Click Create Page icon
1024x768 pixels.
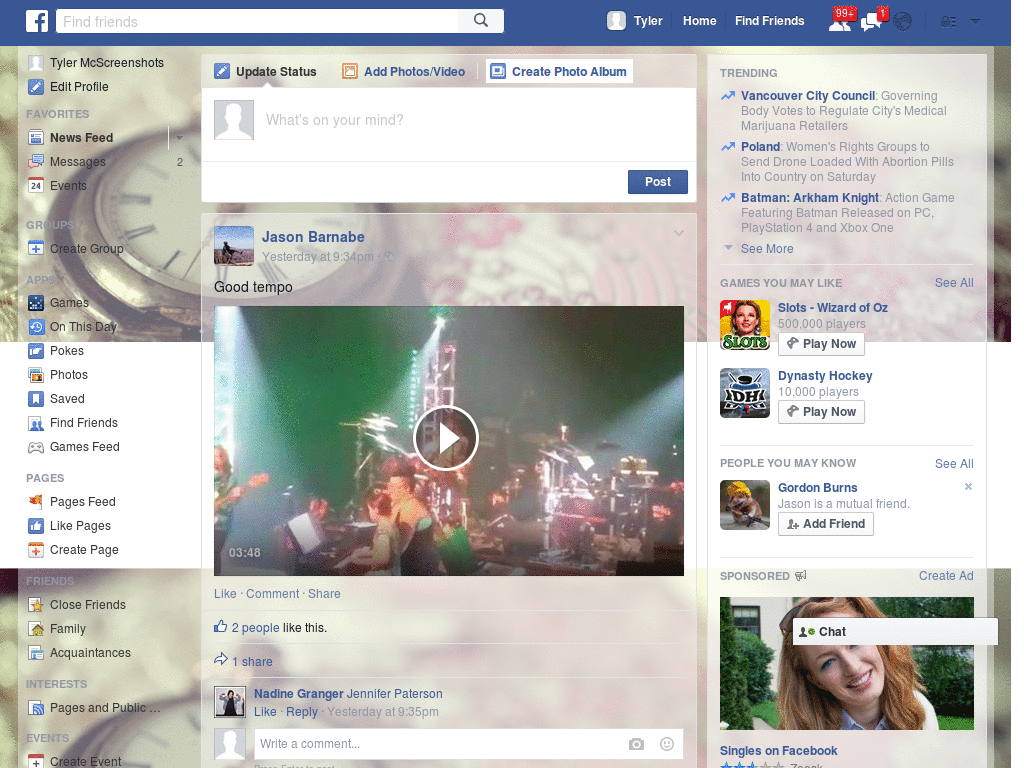point(36,550)
